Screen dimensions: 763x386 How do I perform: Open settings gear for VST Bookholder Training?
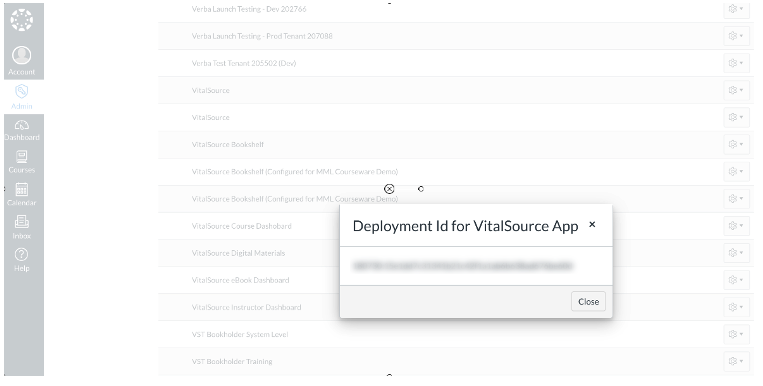click(x=736, y=361)
